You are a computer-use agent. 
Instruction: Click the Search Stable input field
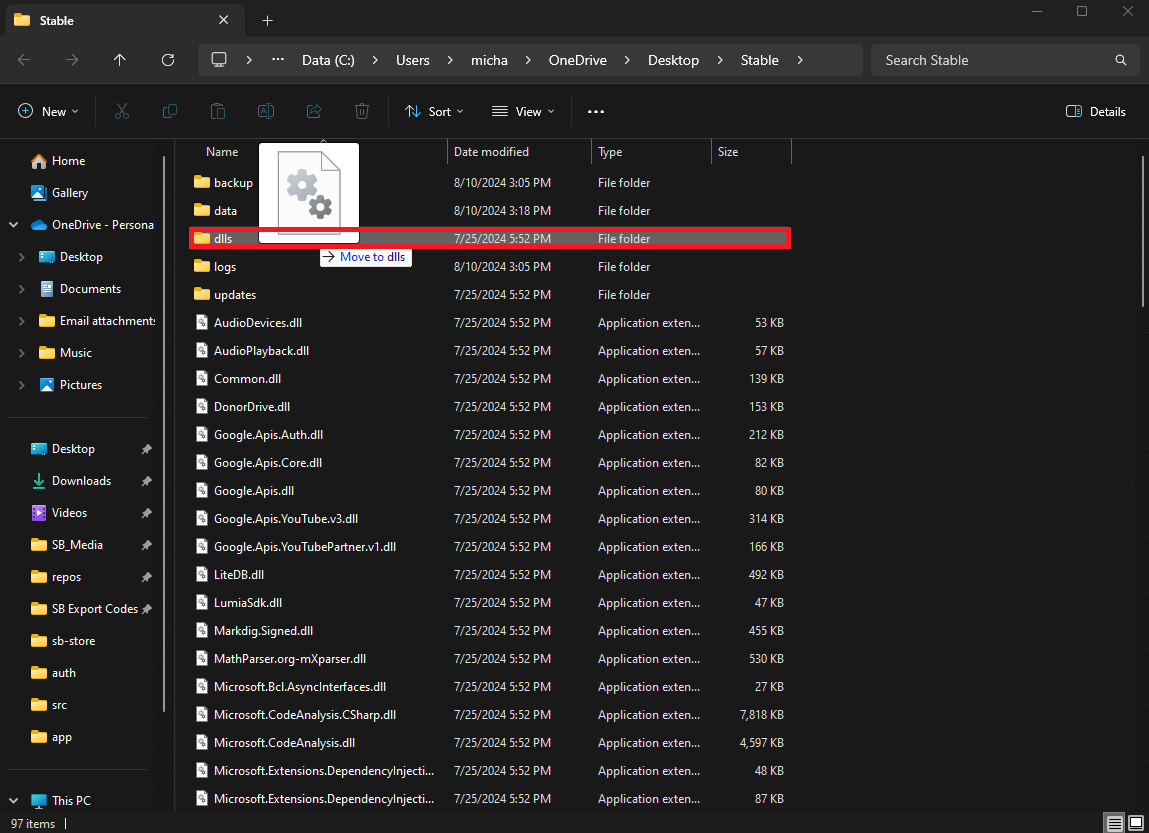(995, 60)
